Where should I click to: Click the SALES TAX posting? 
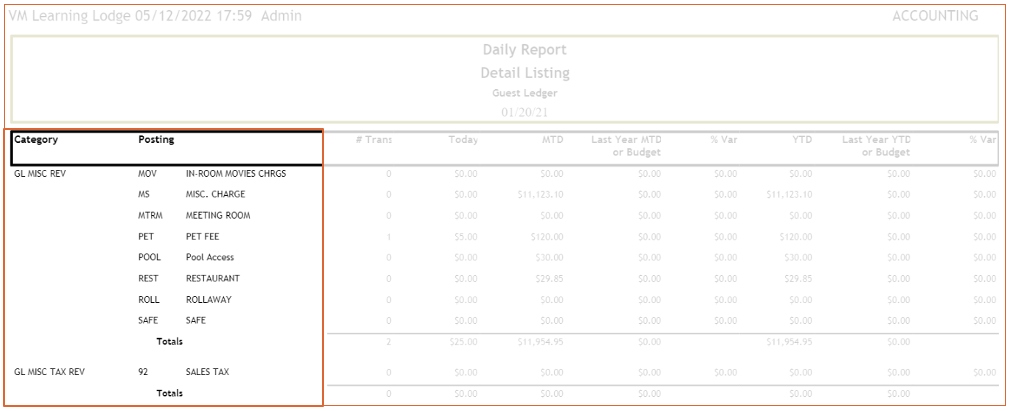[x=207, y=372]
